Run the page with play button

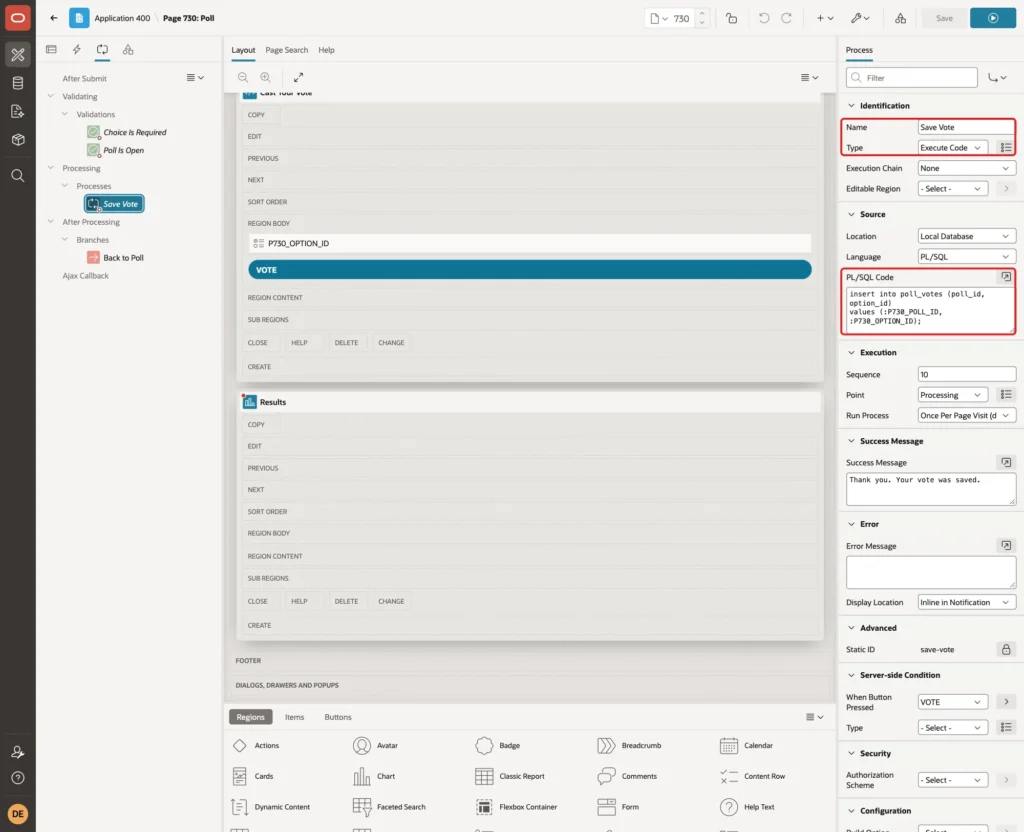click(993, 18)
